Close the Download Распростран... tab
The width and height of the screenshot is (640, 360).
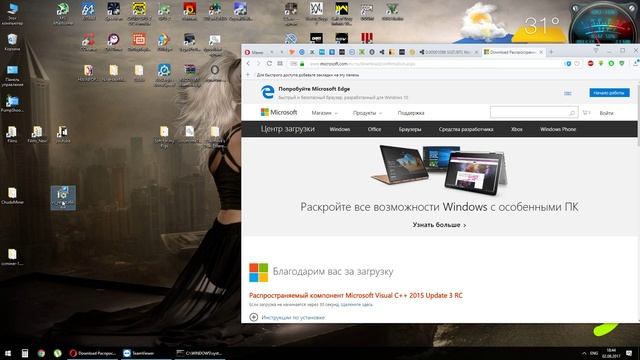(541, 52)
